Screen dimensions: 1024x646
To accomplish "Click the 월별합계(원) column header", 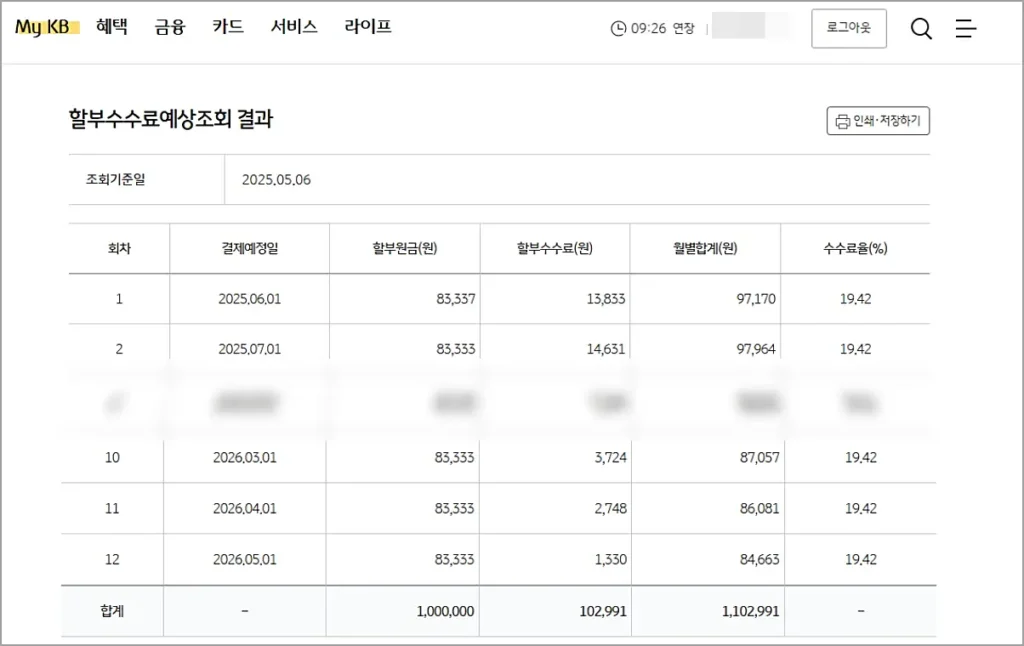I will pos(705,248).
